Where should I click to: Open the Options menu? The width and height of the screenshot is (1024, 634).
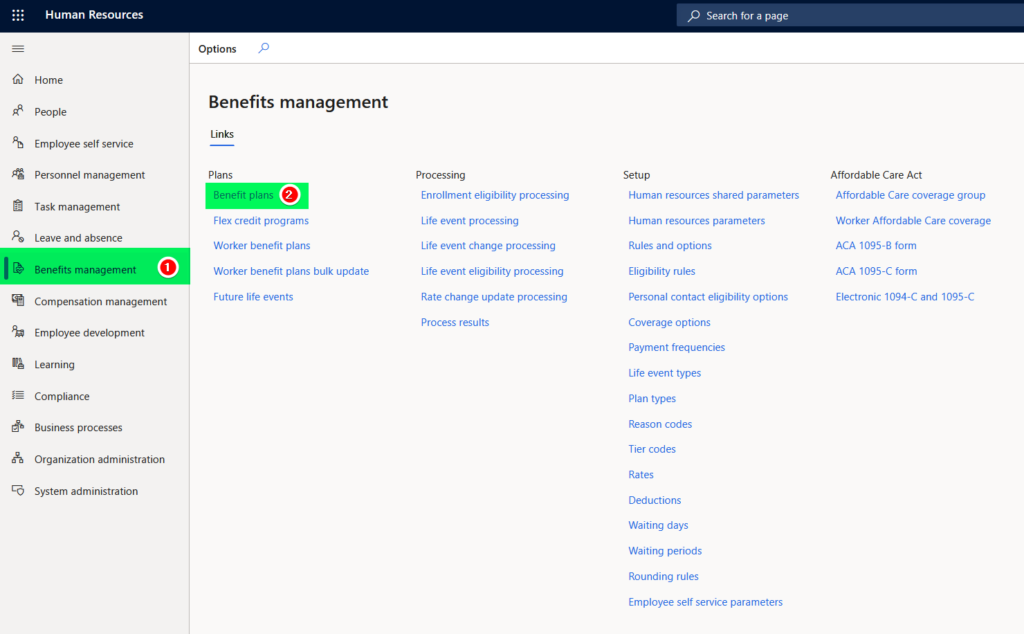point(217,49)
